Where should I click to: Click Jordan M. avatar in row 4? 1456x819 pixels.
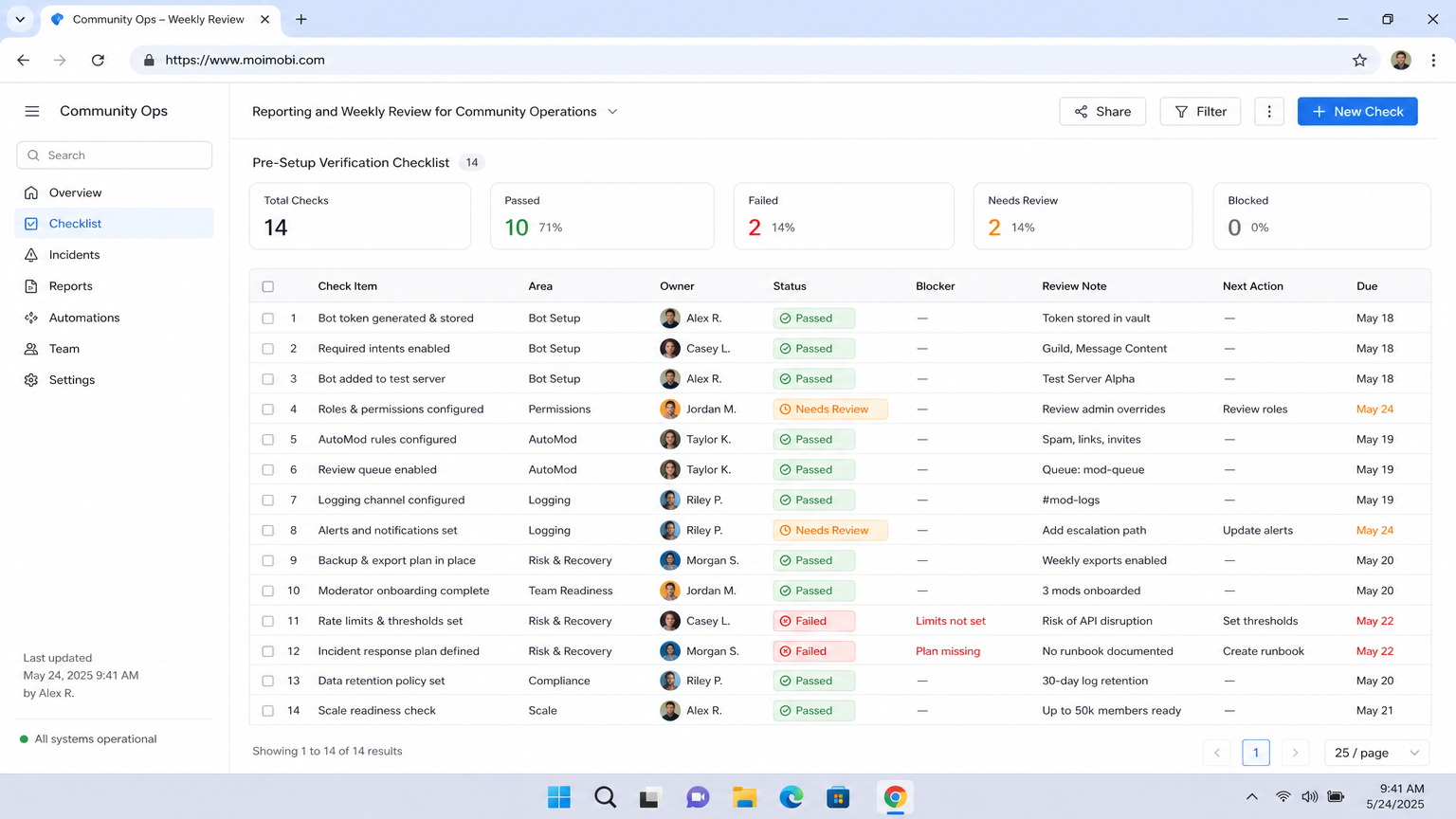(x=670, y=409)
